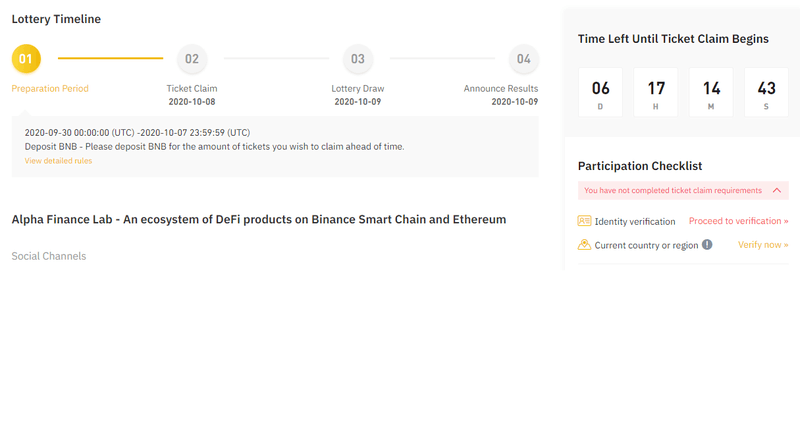Click the Alpha Finance Lab project title

tap(259, 219)
